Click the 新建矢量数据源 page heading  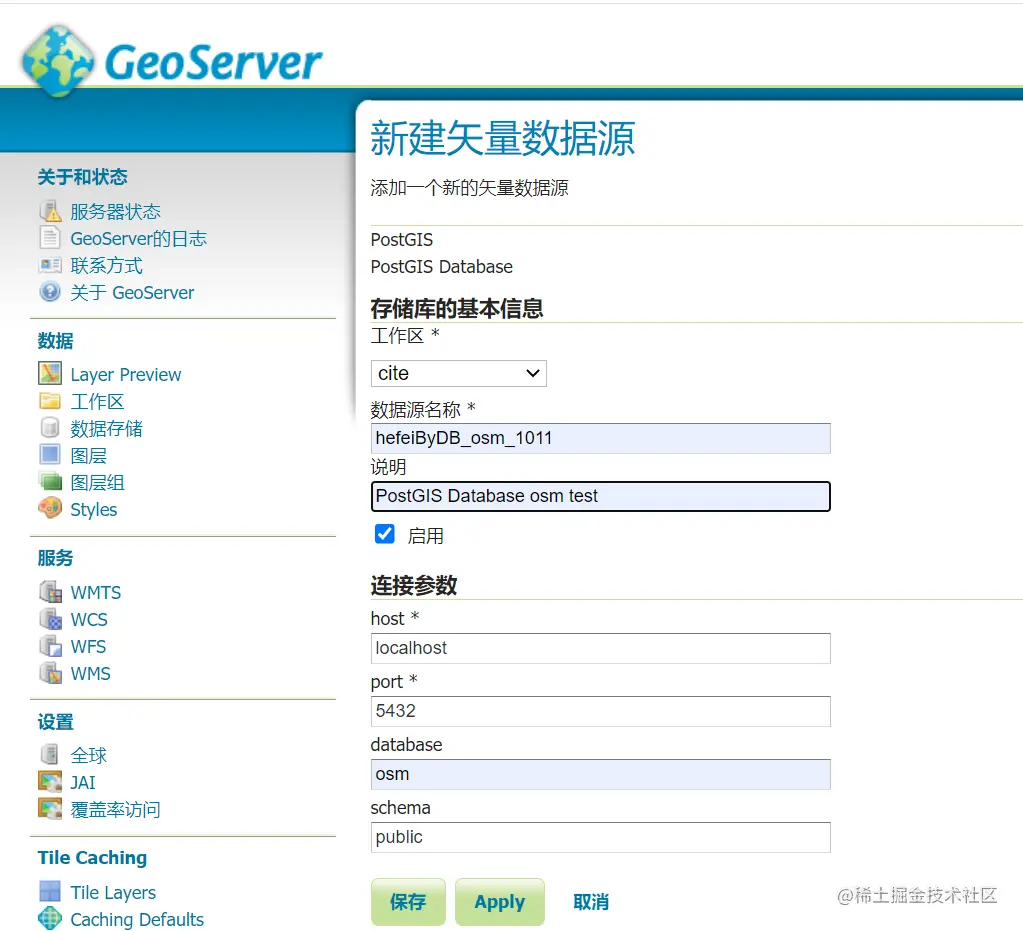click(502, 138)
